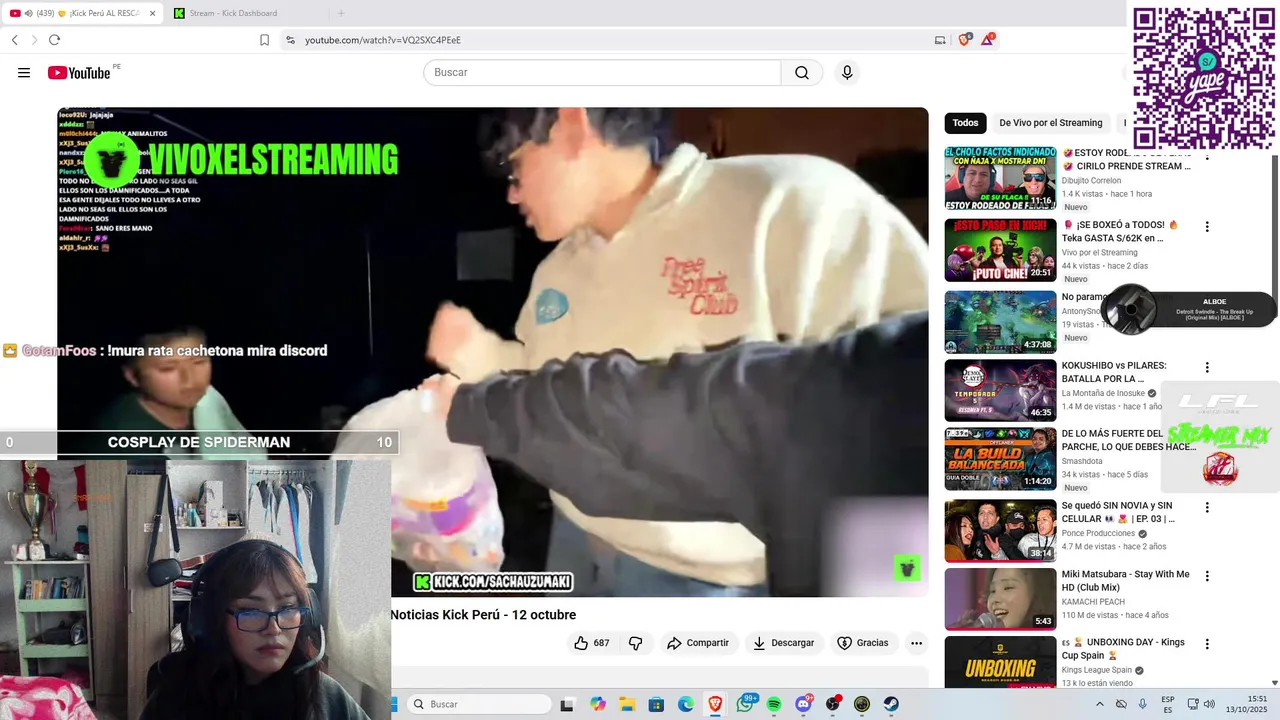Open options for Miki Matsubara video
The image size is (1280, 720).
[x=1207, y=576]
